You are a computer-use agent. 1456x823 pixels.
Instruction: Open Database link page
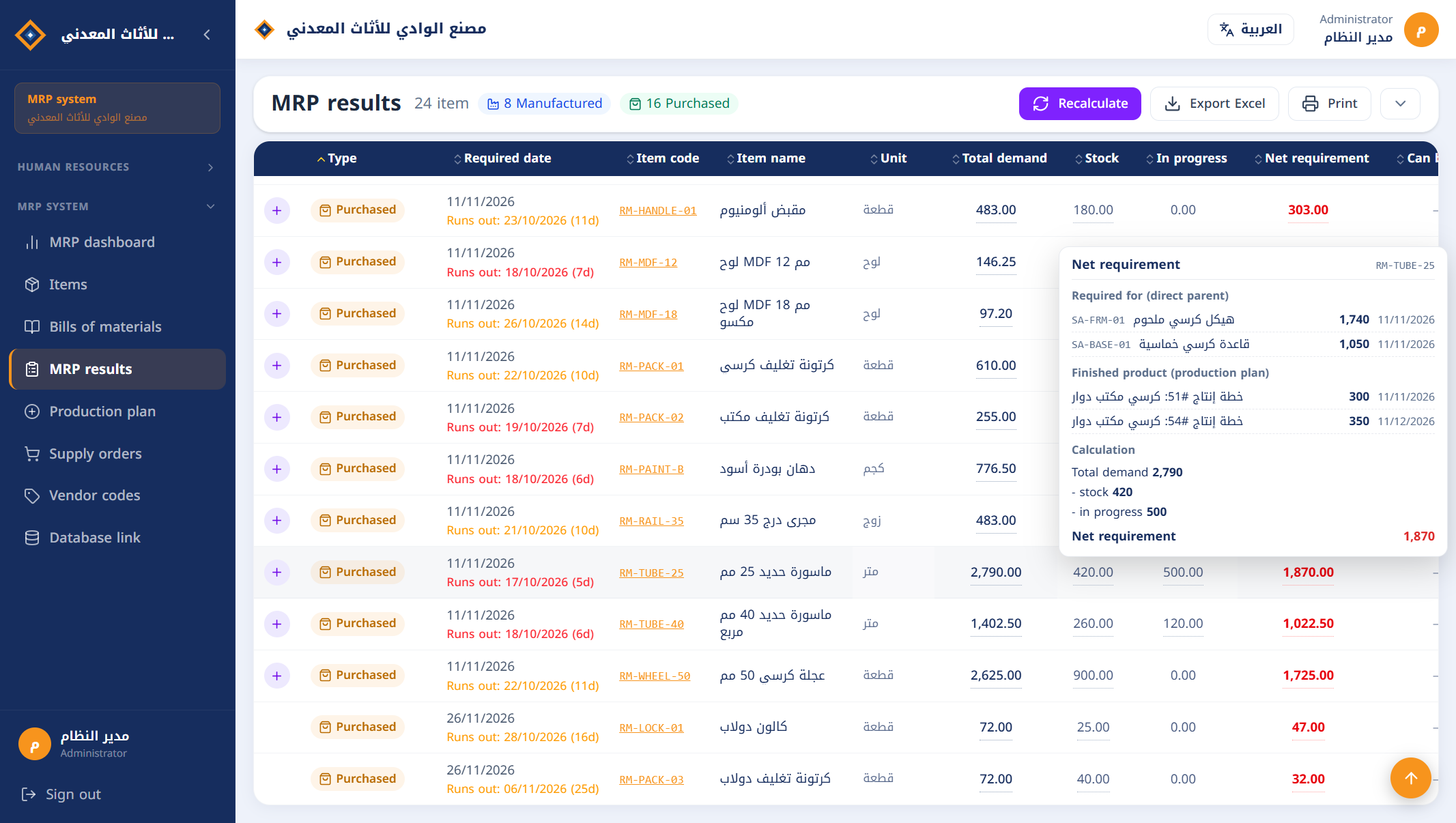[x=117, y=538]
